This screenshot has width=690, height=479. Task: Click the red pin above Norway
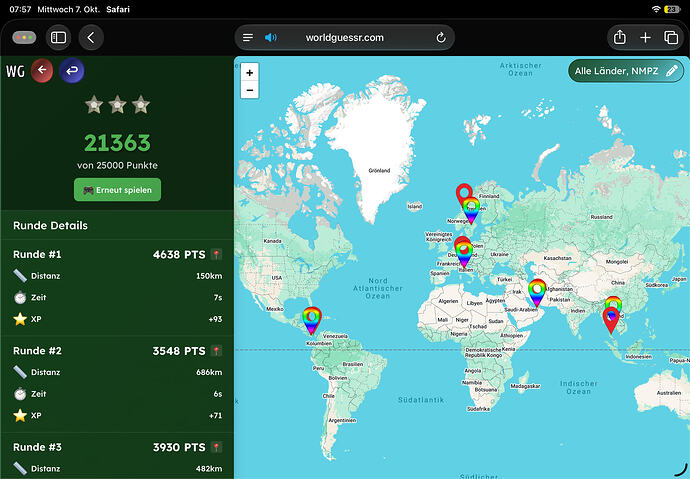click(x=463, y=192)
